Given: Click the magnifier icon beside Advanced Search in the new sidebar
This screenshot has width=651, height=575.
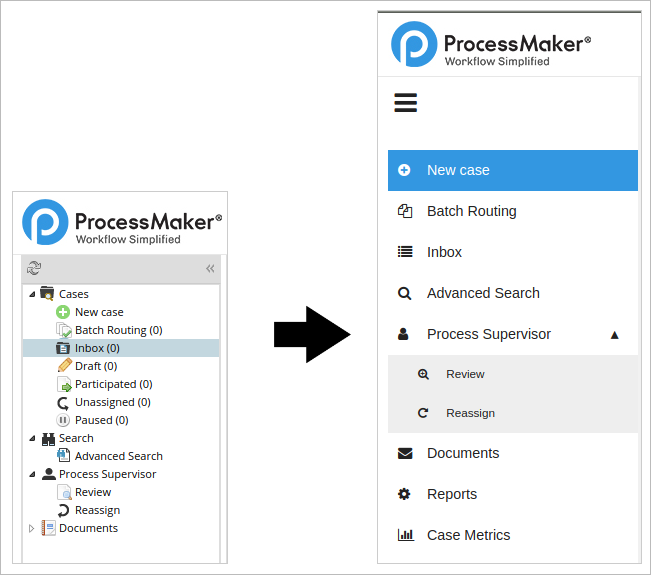Looking at the screenshot, I should pyautogui.click(x=405, y=293).
